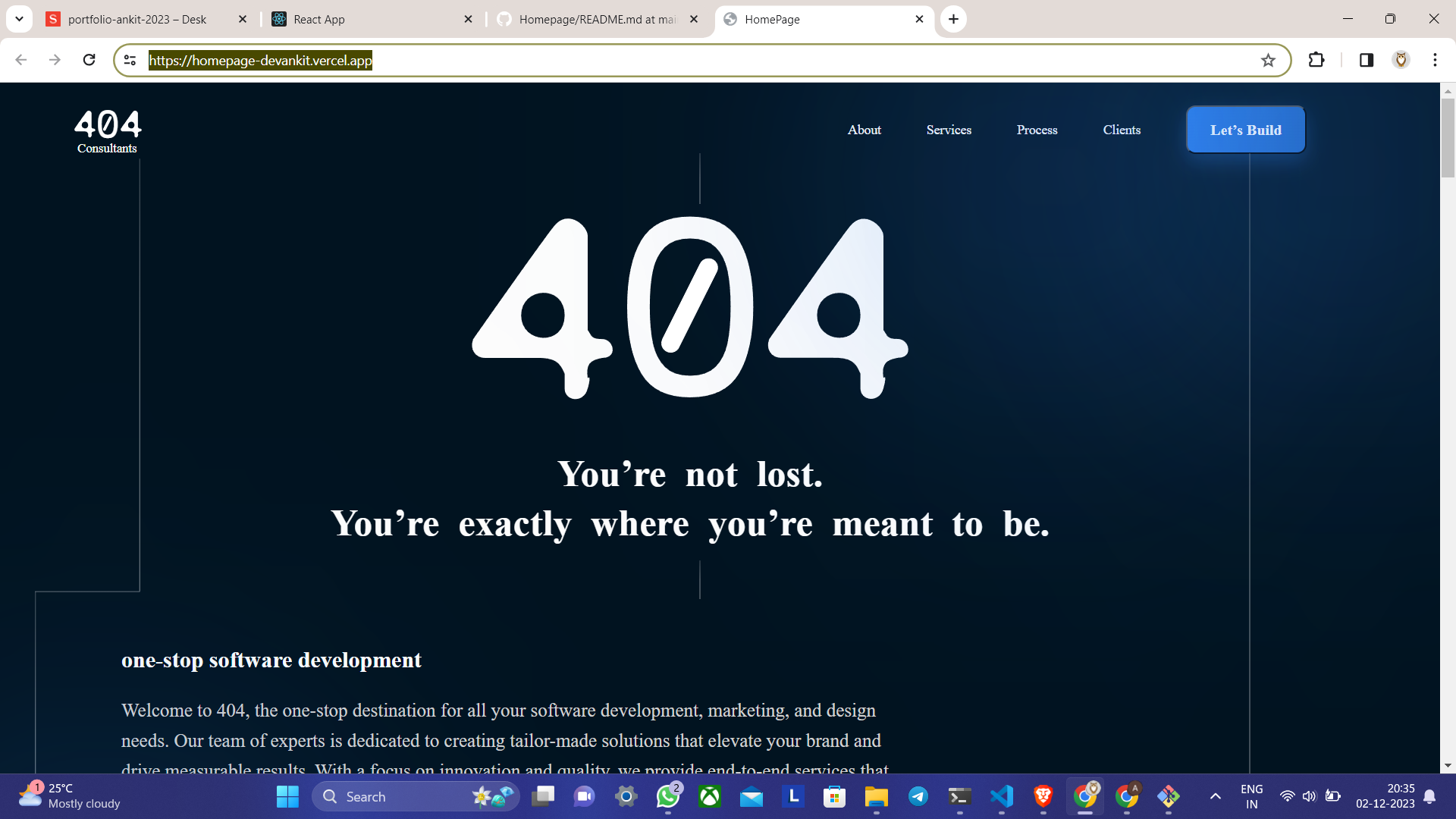Image resolution: width=1456 pixels, height=819 pixels.
Task: Expand the tab search dropdown arrow
Action: pos(19,19)
